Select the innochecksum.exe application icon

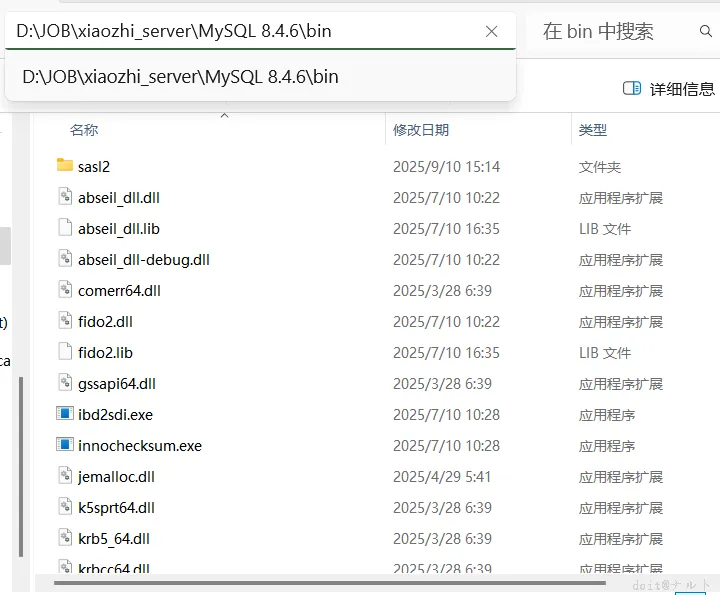[x=65, y=444]
